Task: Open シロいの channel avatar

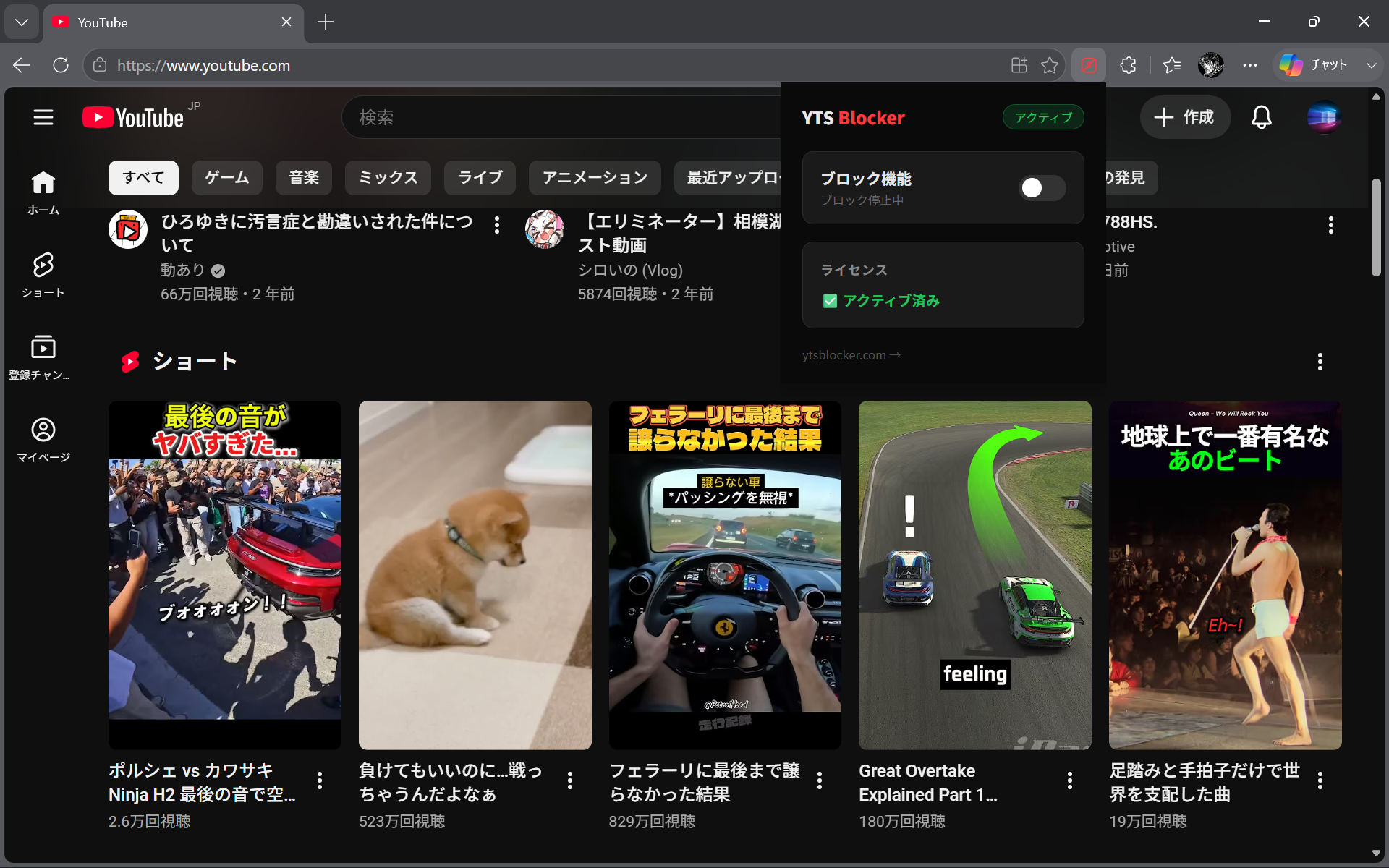Action: point(545,230)
